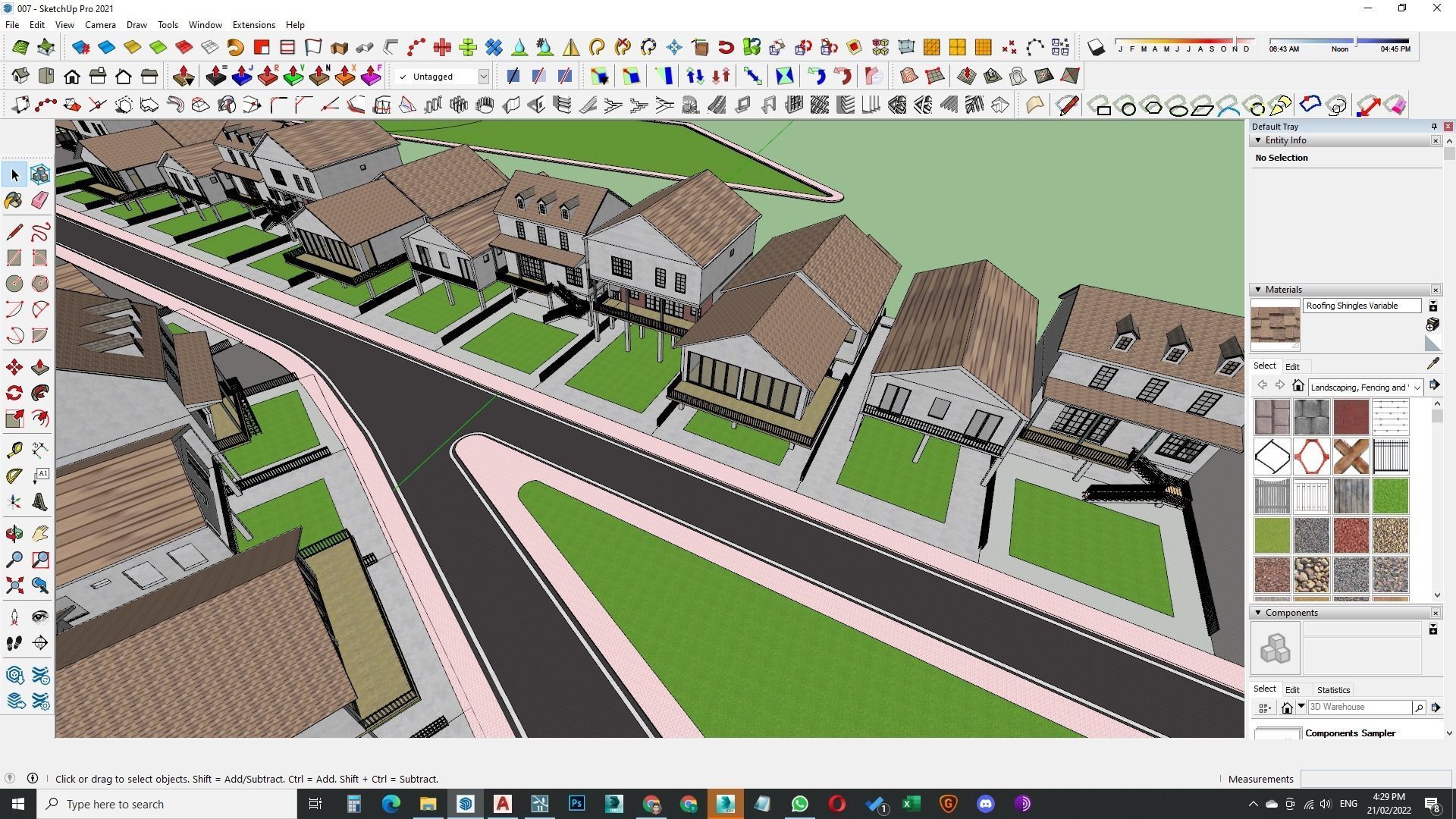Screen dimensions: 1456x819
Task: Activate the Look Around eye tool
Action: click(40, 617)
